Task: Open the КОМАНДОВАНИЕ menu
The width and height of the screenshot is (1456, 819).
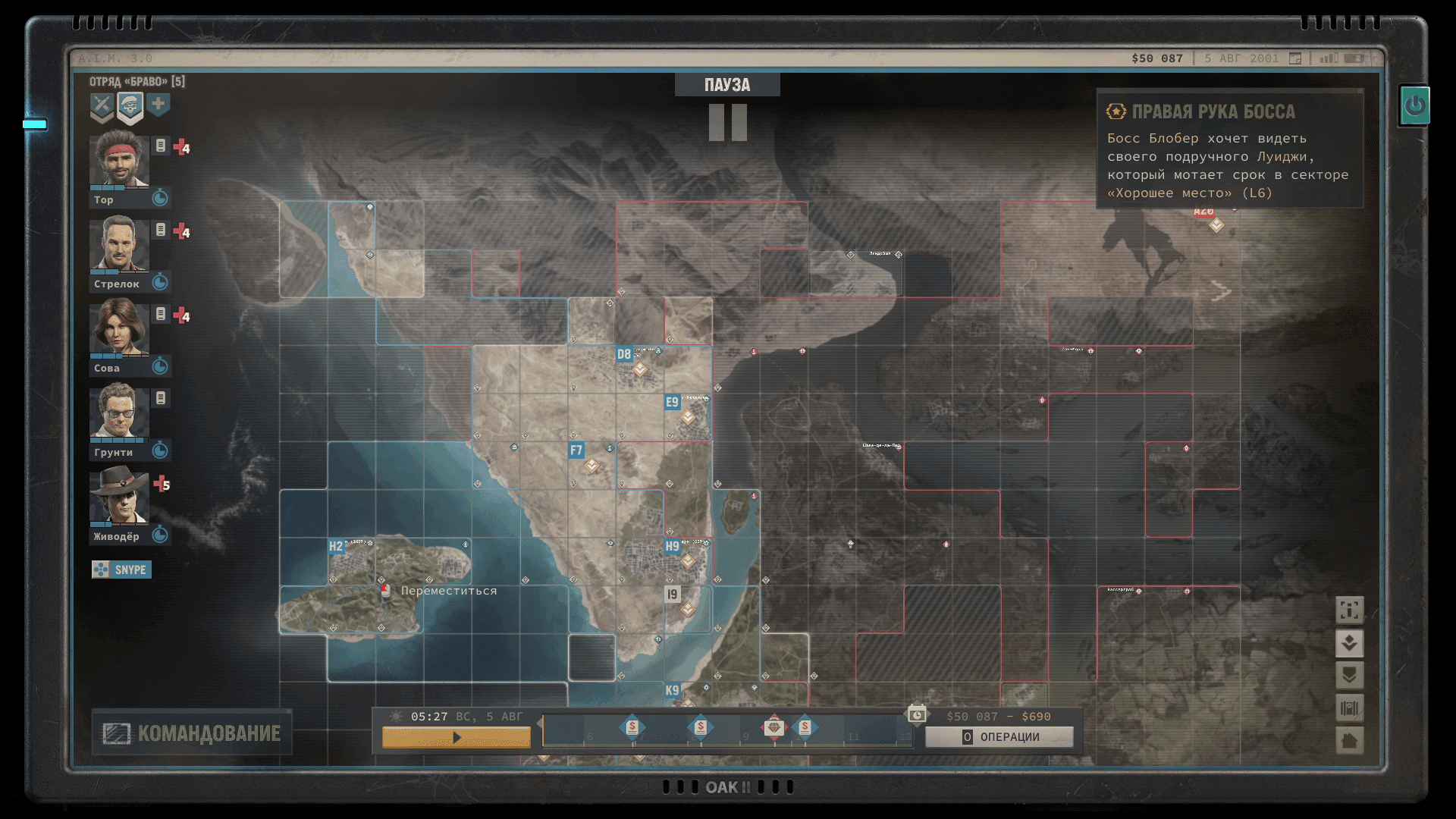Action: (192, 733)
